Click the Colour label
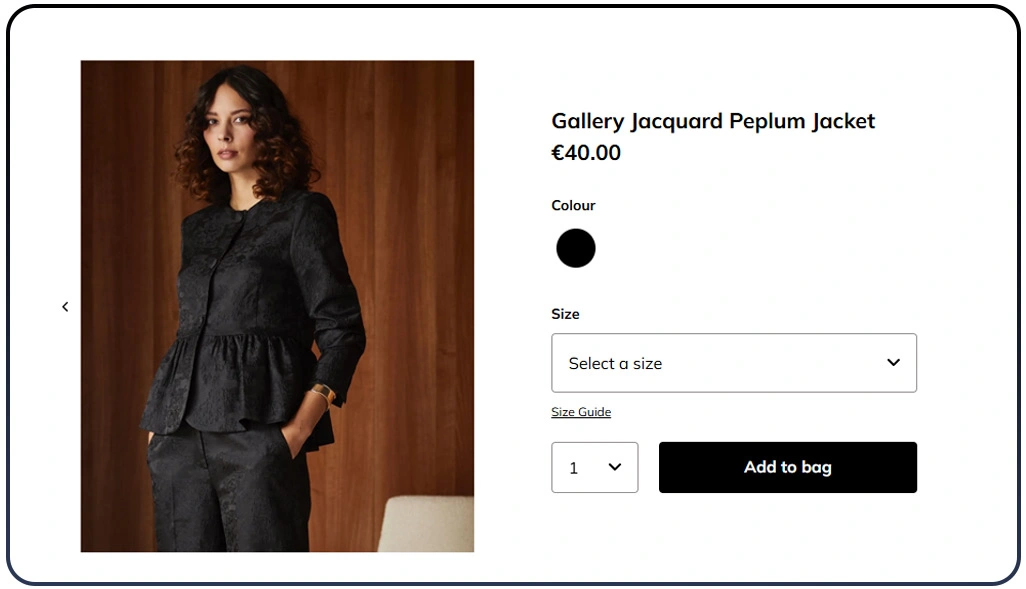 click(573, 205)
